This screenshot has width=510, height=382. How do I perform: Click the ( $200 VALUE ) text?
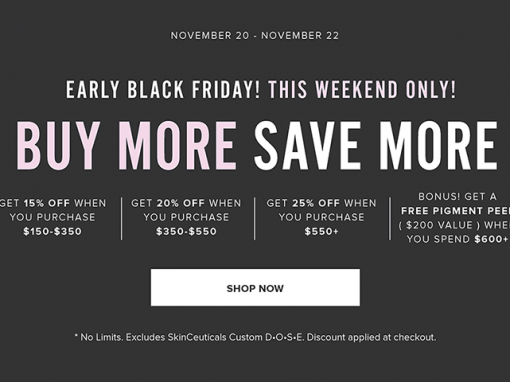coord(439,225)
